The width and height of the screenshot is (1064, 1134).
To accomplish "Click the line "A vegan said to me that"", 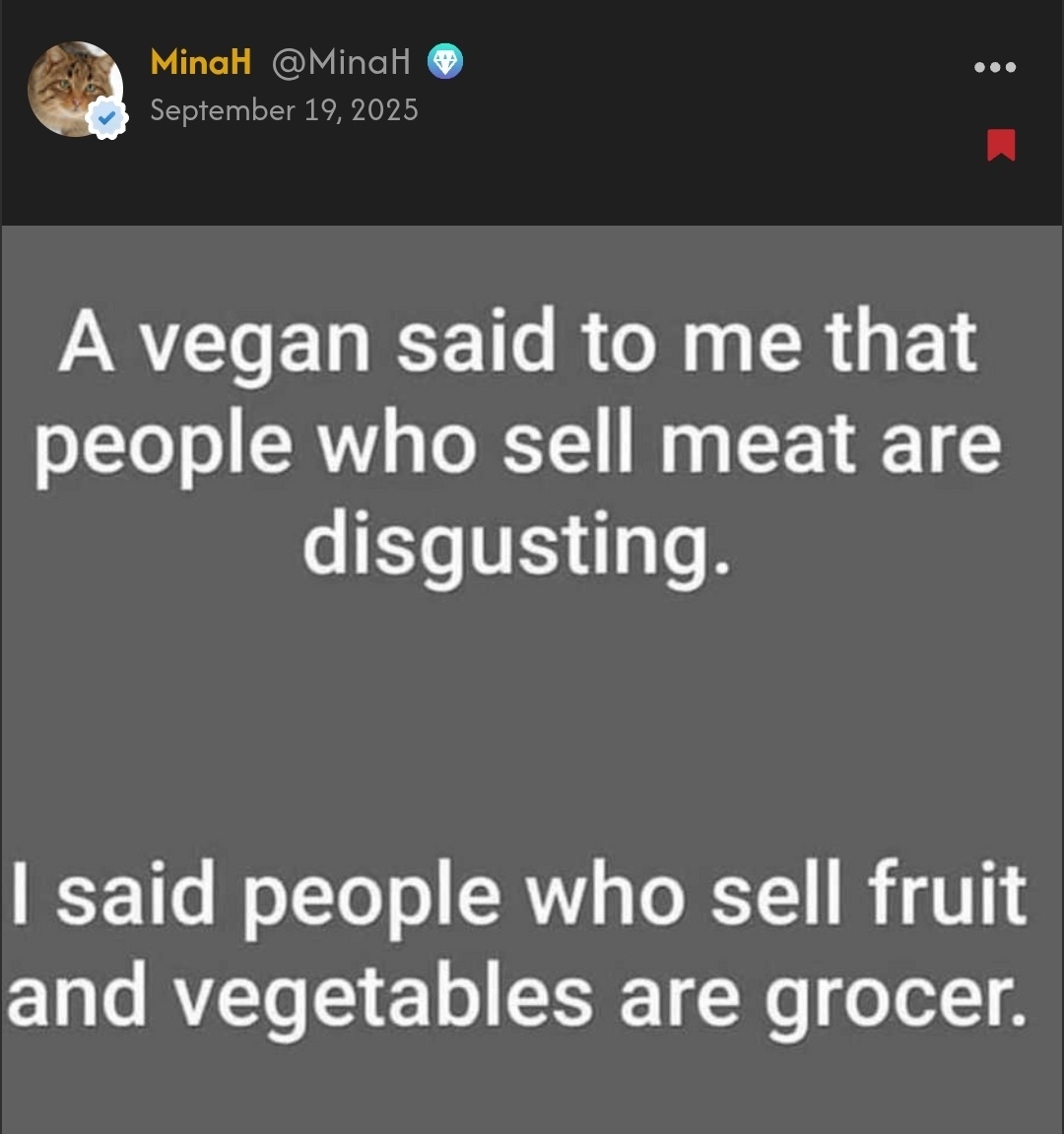I will click(518, 341).
